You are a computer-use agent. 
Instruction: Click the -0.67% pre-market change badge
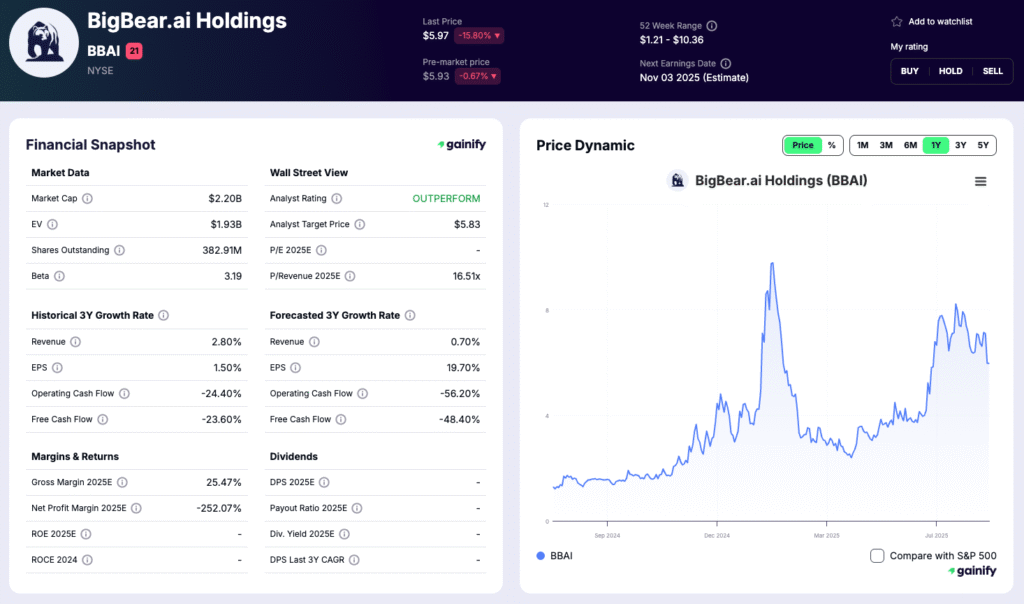pos(477,76)
